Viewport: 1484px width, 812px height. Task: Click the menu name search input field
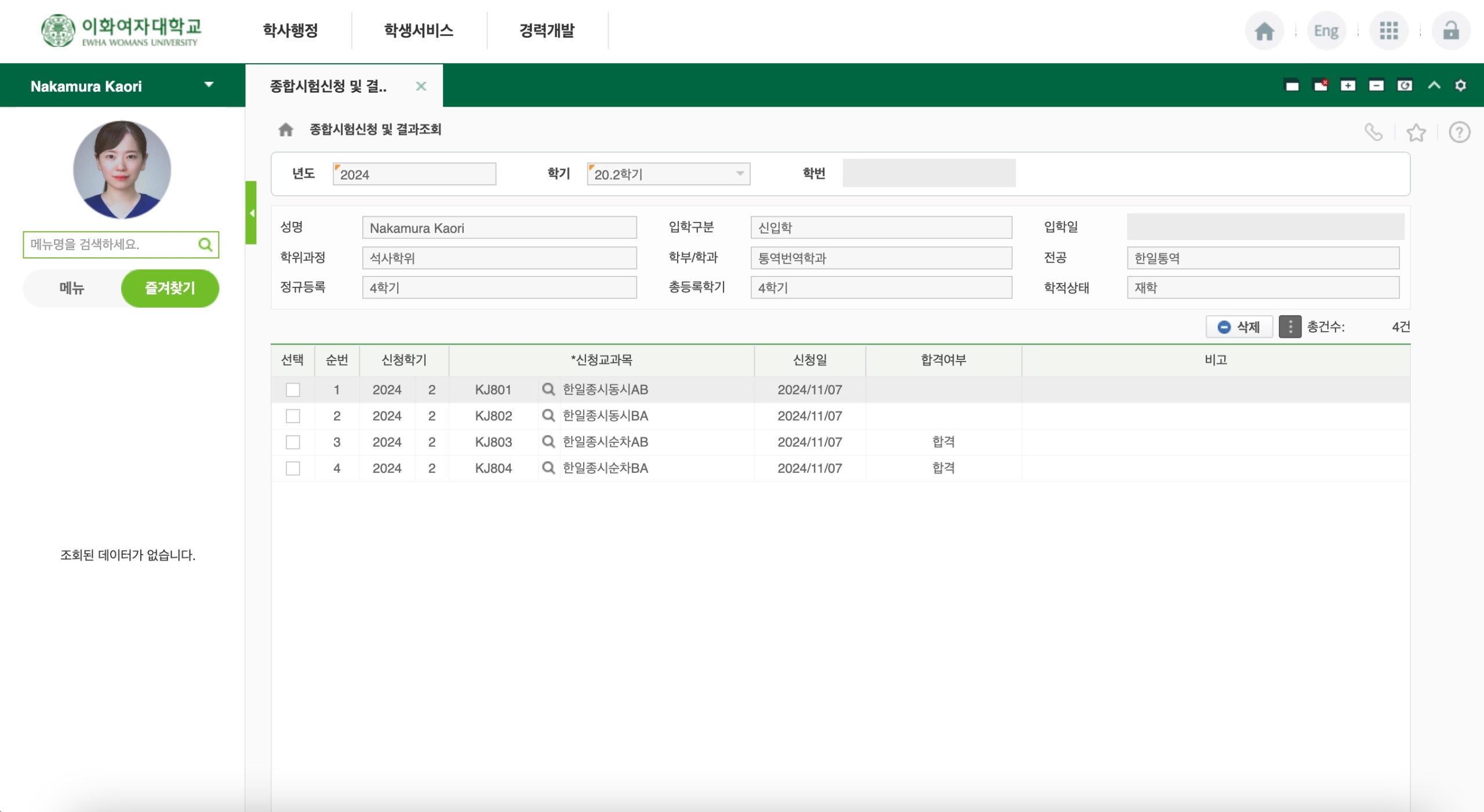click(x=110, y=245)
